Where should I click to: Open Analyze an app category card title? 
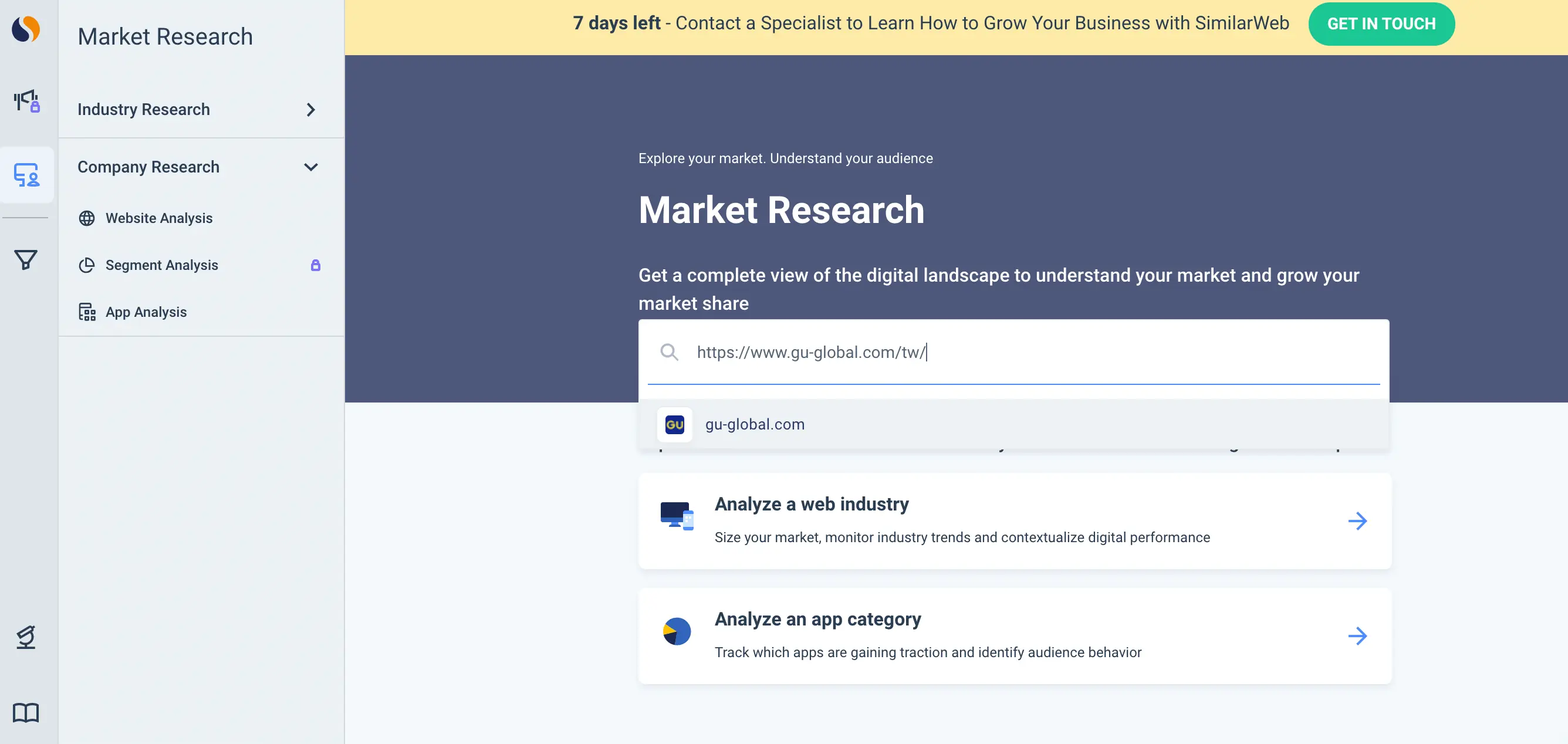817,619
